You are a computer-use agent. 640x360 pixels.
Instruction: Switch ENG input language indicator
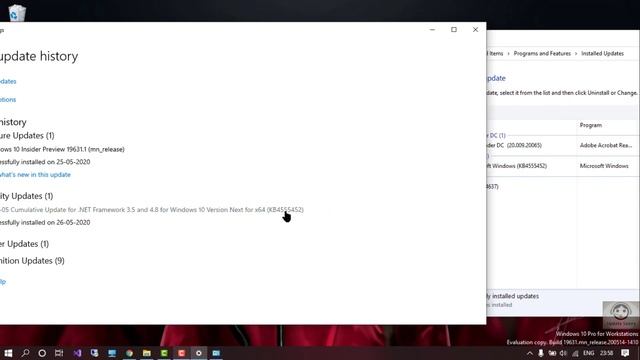tap(589, 353)
